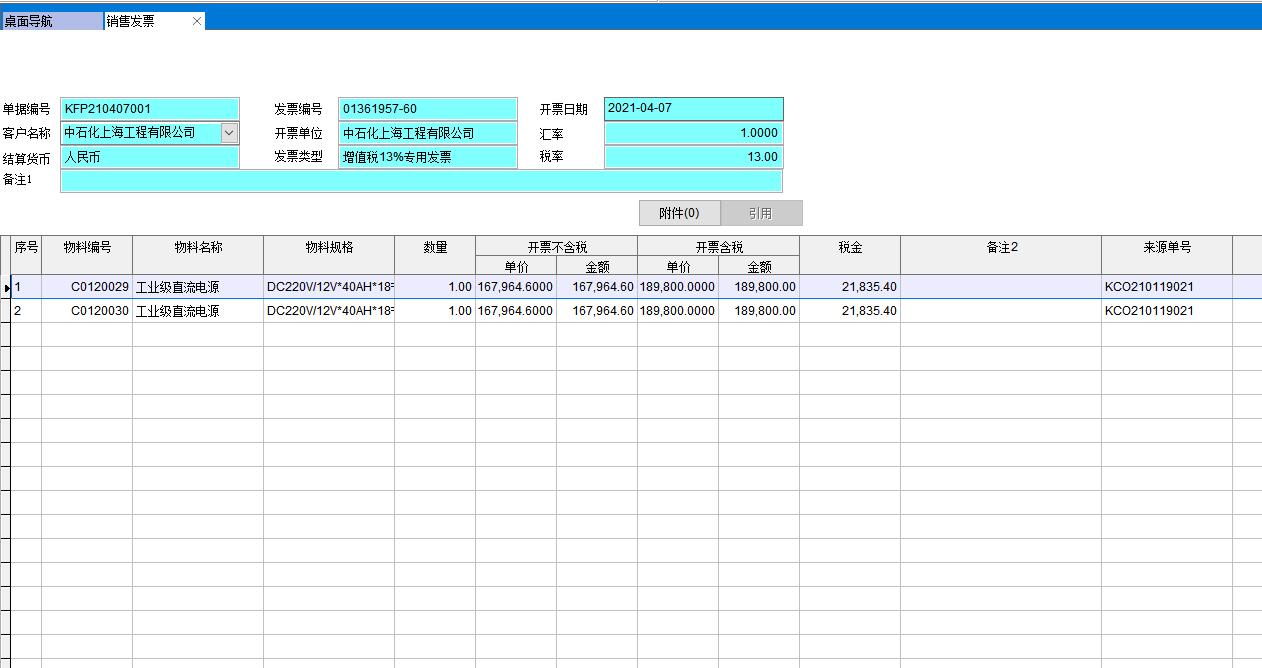
Task: Select the 销售发票 tab
Action: 145,21
